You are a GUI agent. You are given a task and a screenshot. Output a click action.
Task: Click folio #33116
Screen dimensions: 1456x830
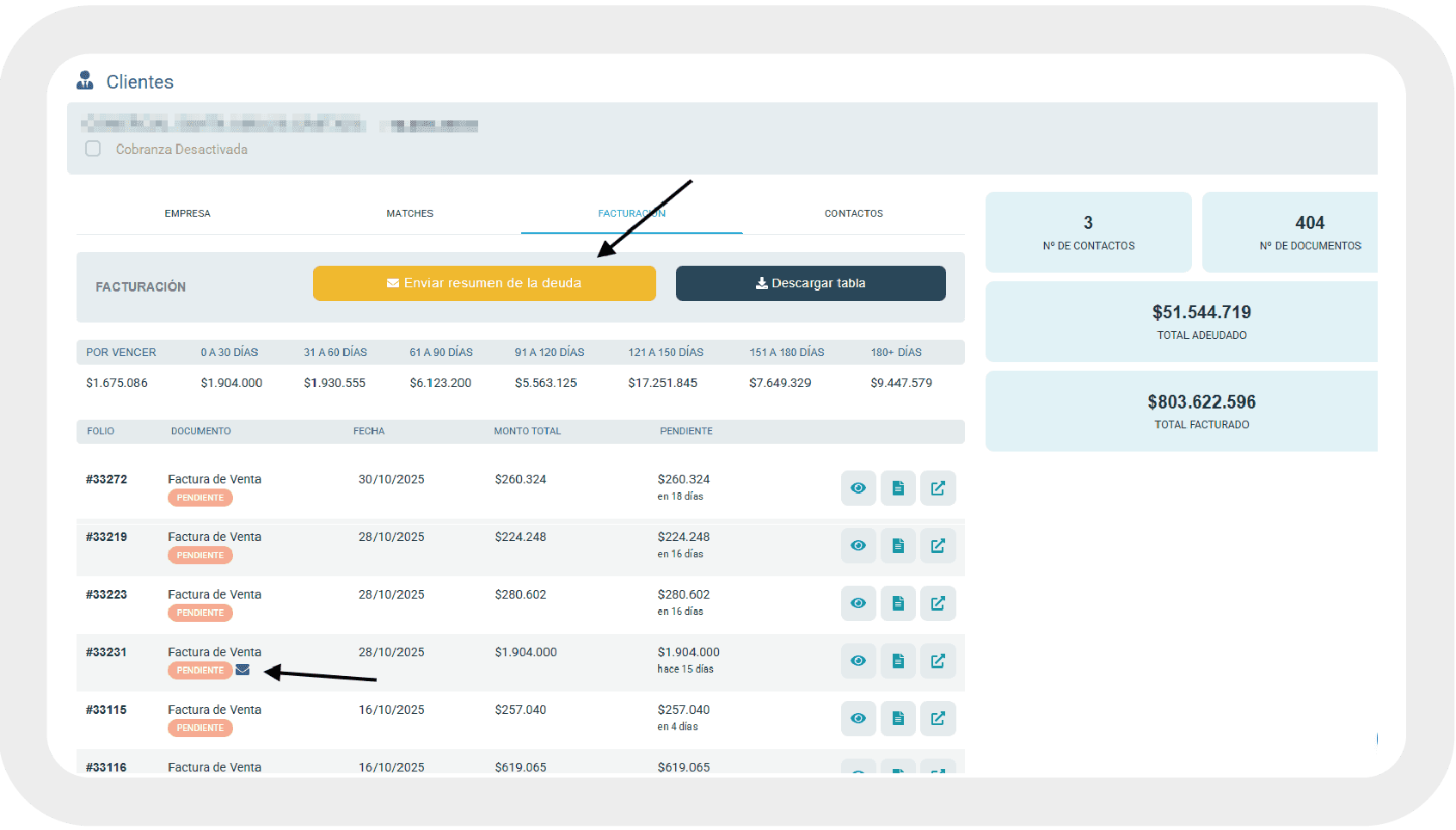107,767
